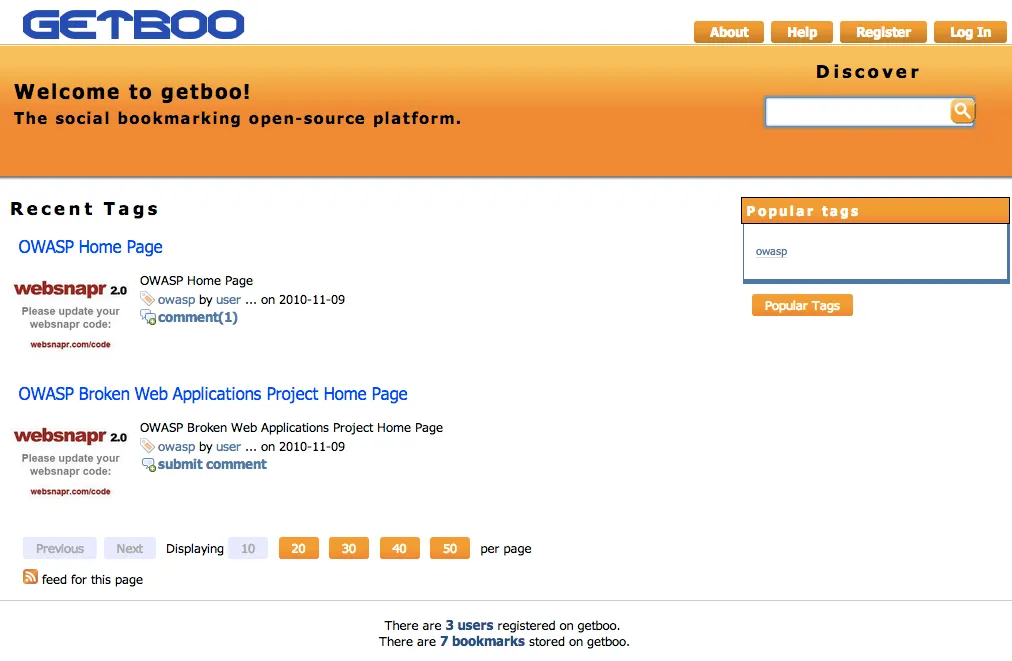Image resolution: width=1012 pixels, height=661 pixels.
Task: Open OWASP Broken Web Applications Project link
Action: tap(213, 394)
